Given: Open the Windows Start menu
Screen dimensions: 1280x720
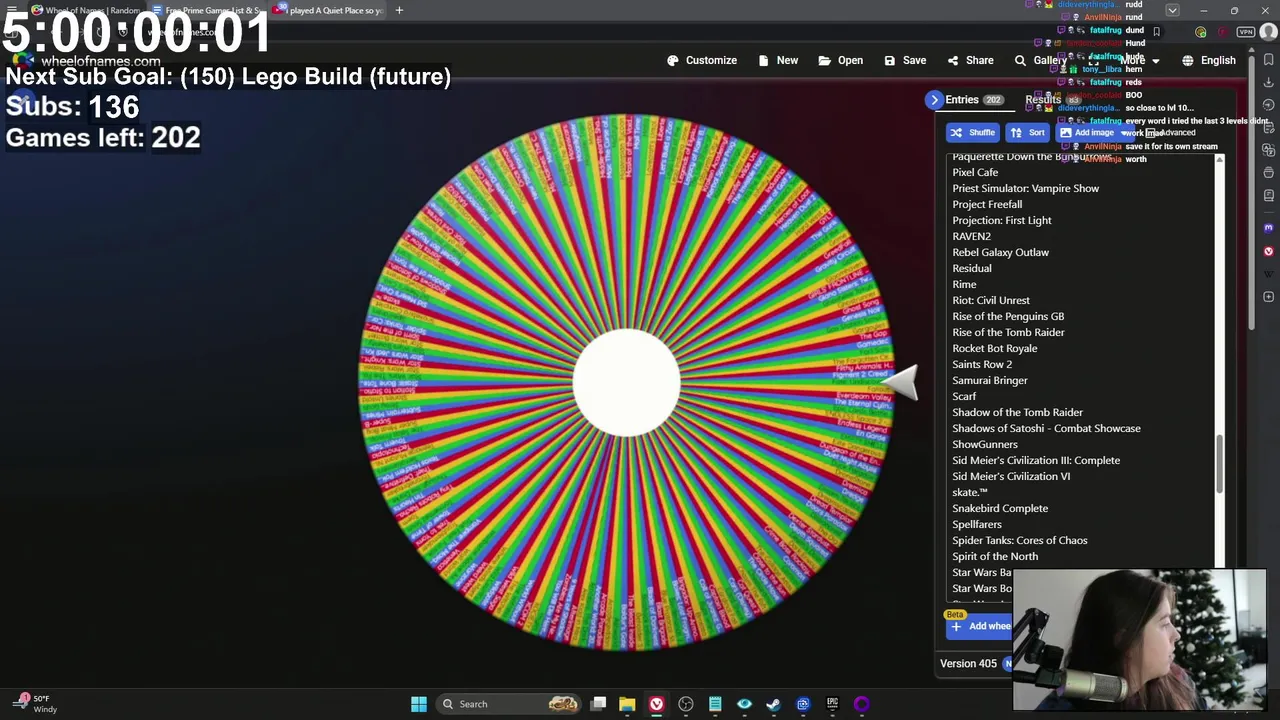Looking at the screenshot, I should coord(419,704).
